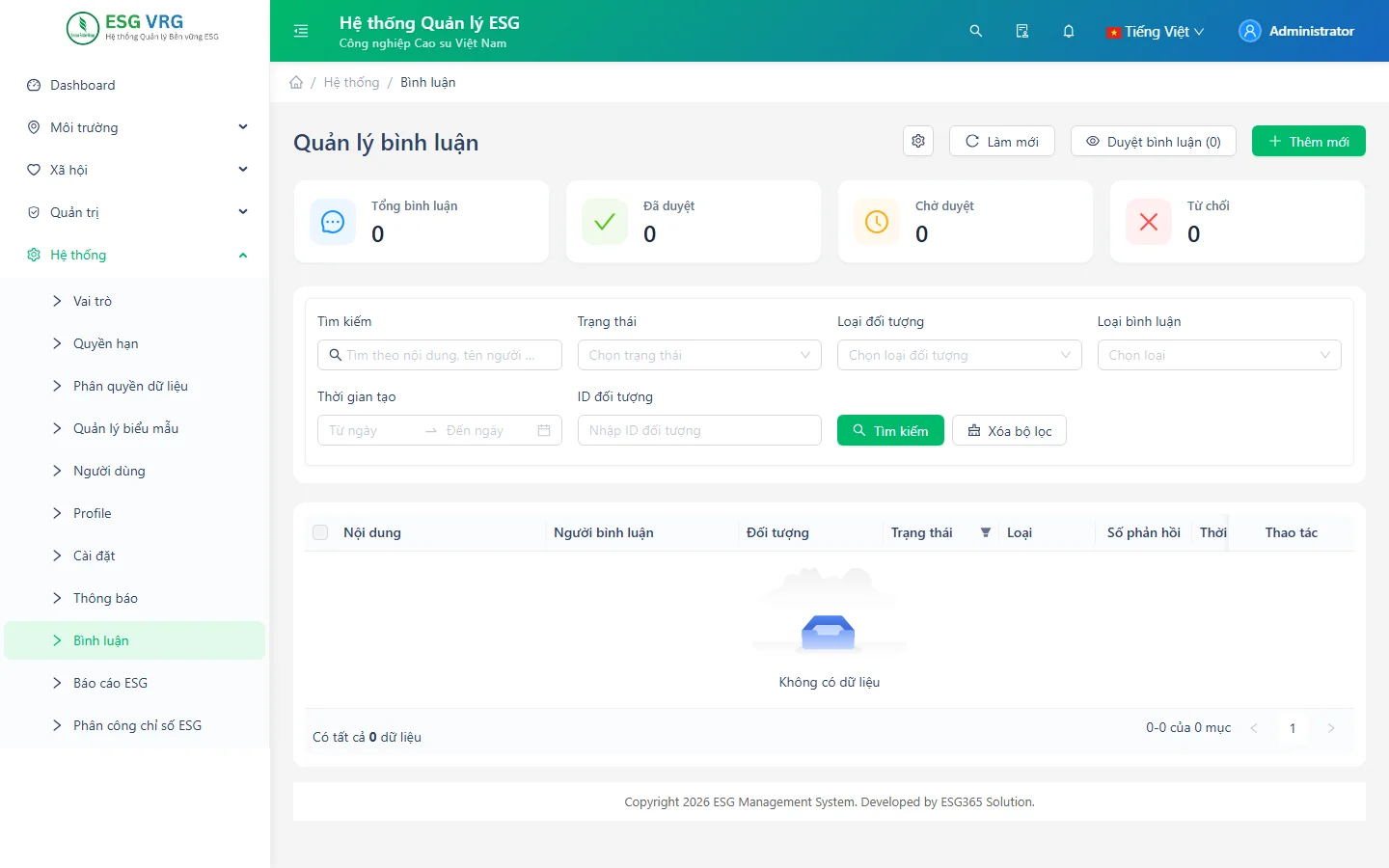
Task: Open the Loại đối tượng dropdown
Action: (x=960, y=355)
